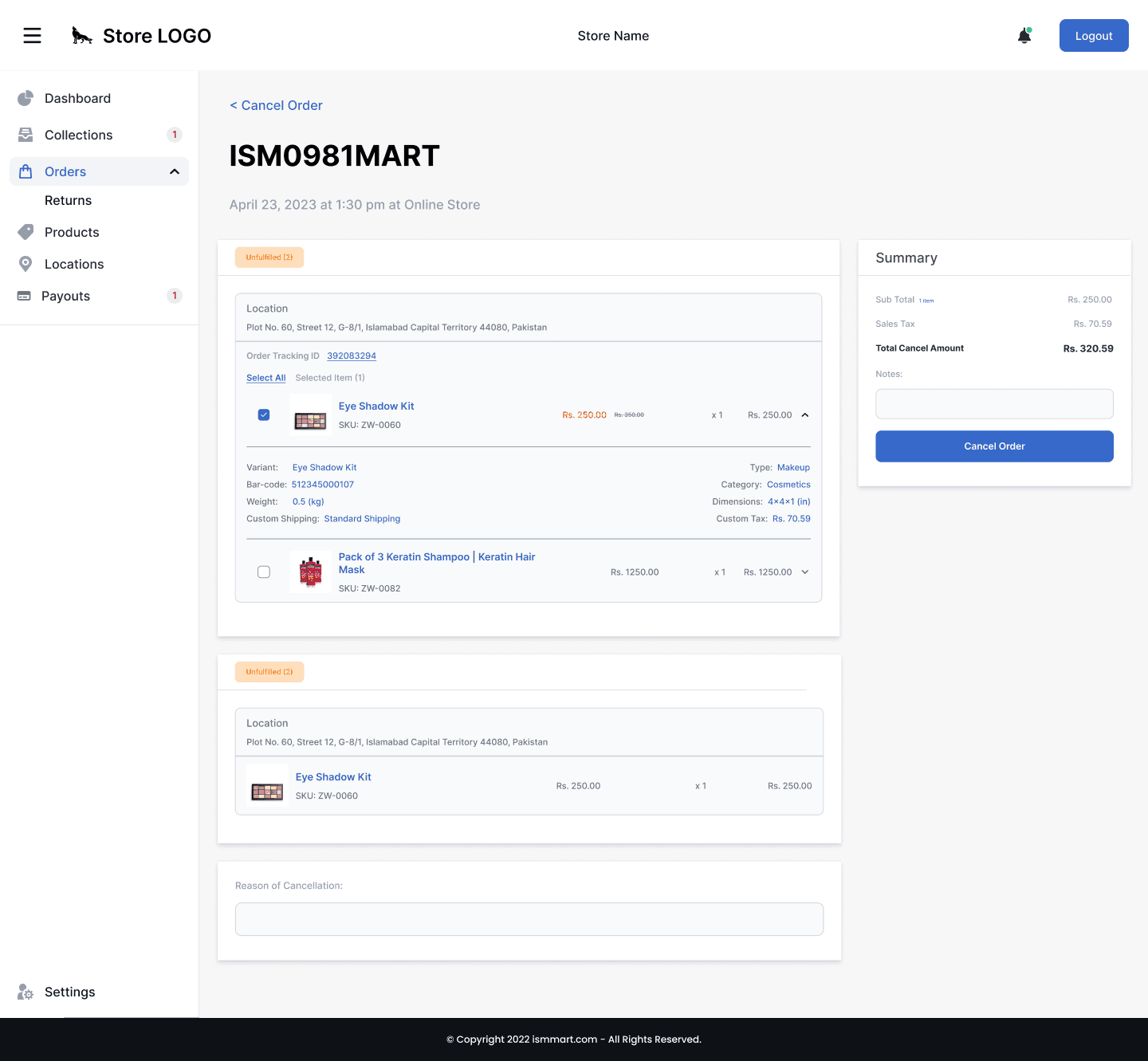Check the Keratin Shampoo pack checkbox
The height and width of the screenshot is (1061, 1148).
[x=264, y=572]
